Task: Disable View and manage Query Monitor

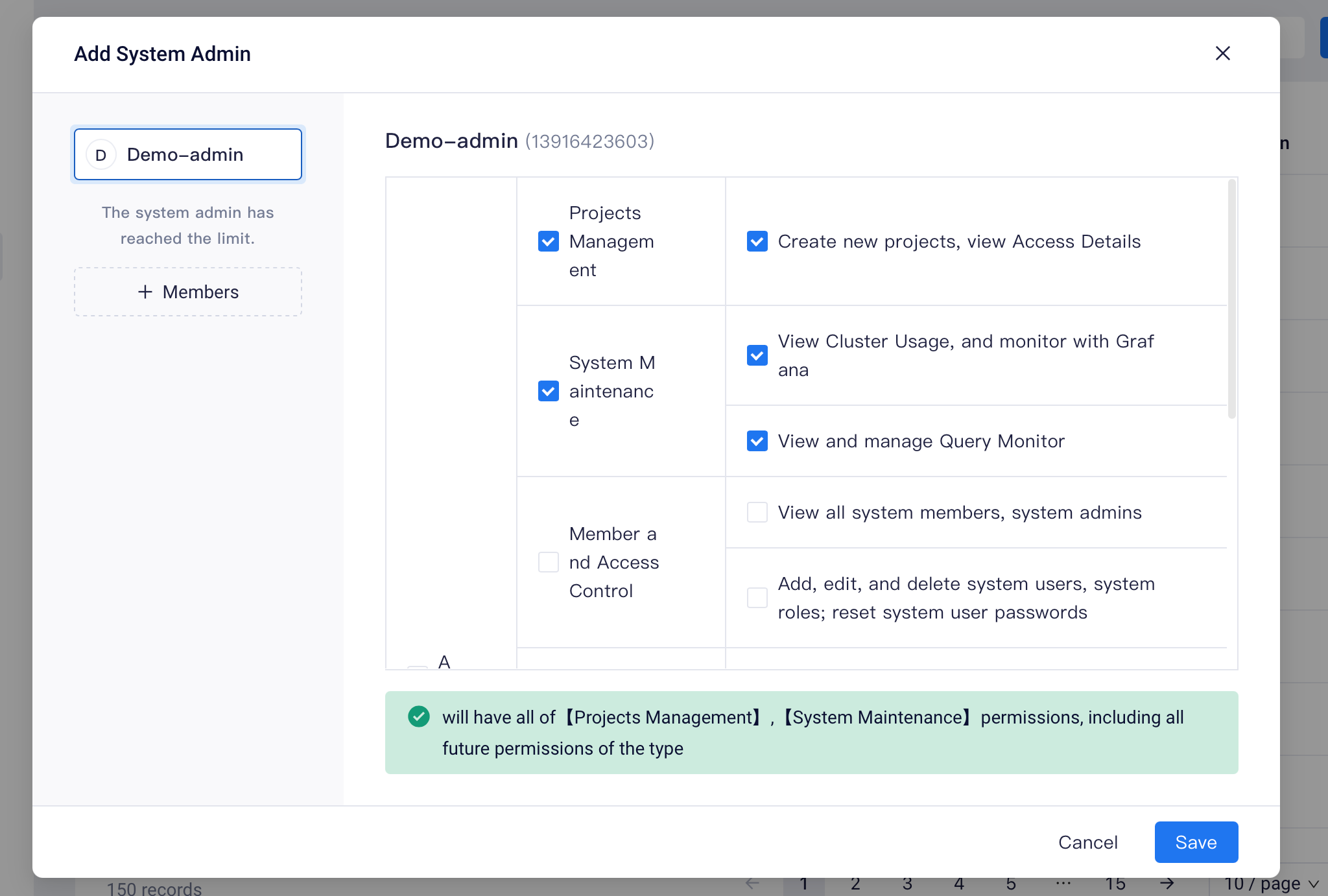Action: (x=756, y=441)
